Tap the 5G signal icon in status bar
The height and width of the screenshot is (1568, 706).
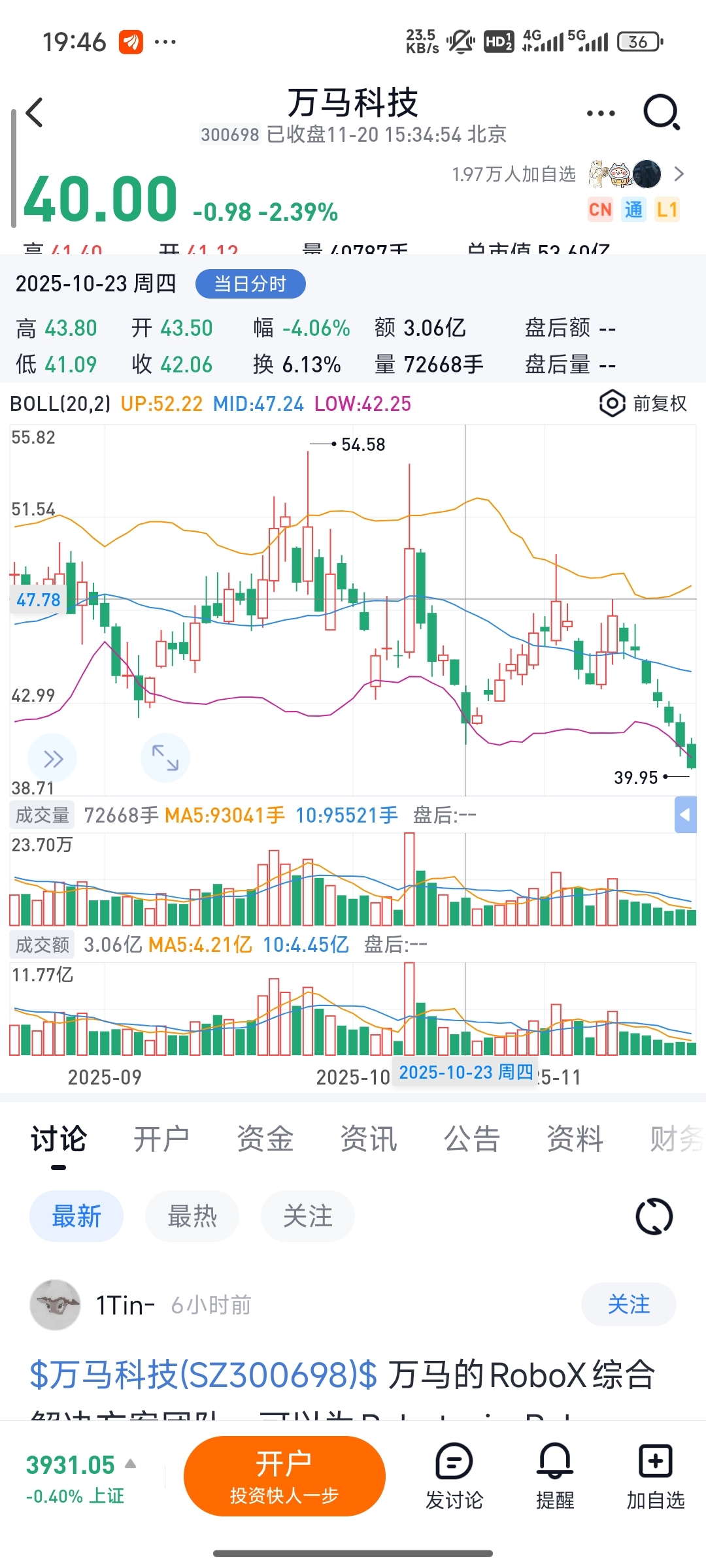click(587, 41)
